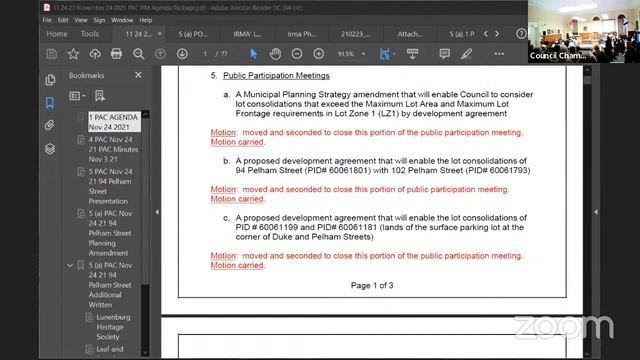Image resolution: width=640 pixels, height=360 pixels.
Task: Expand the right tools pane
Action: tap(596, 212)
